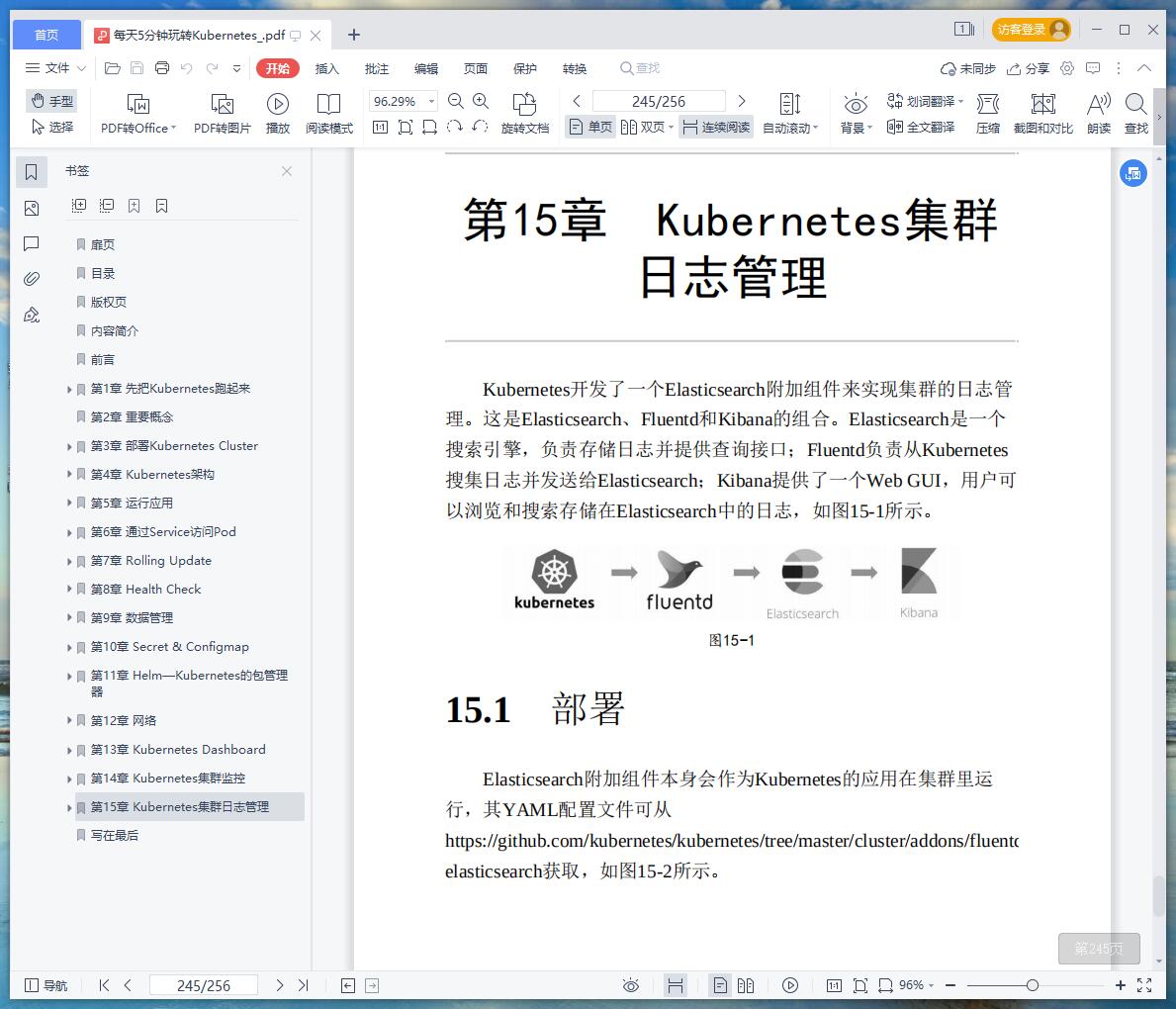
Task: Close the bookmarks panel
Action: tap(287, 171)
